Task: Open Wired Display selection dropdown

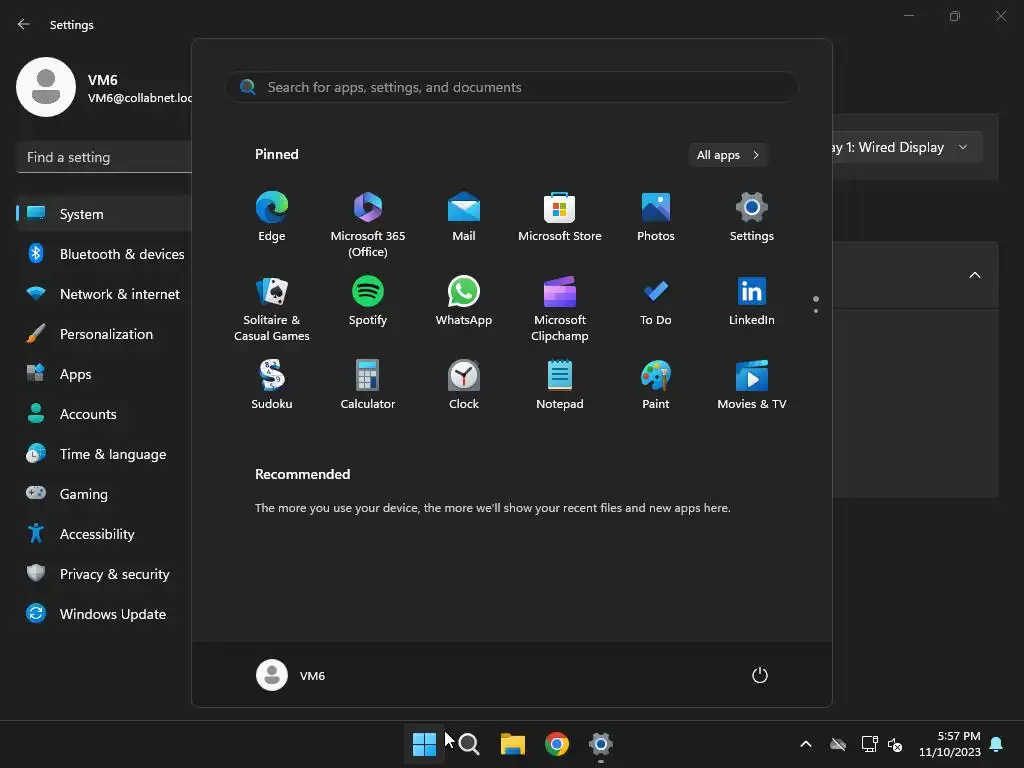Action: 906,147
